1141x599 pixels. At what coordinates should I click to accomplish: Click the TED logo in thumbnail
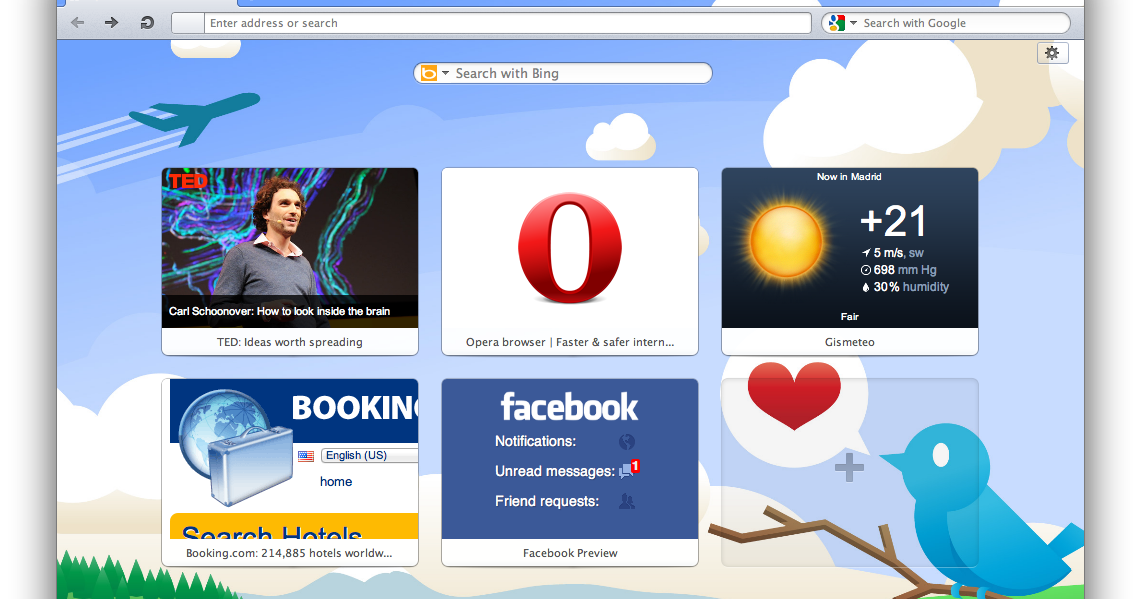tap(188, 181)
